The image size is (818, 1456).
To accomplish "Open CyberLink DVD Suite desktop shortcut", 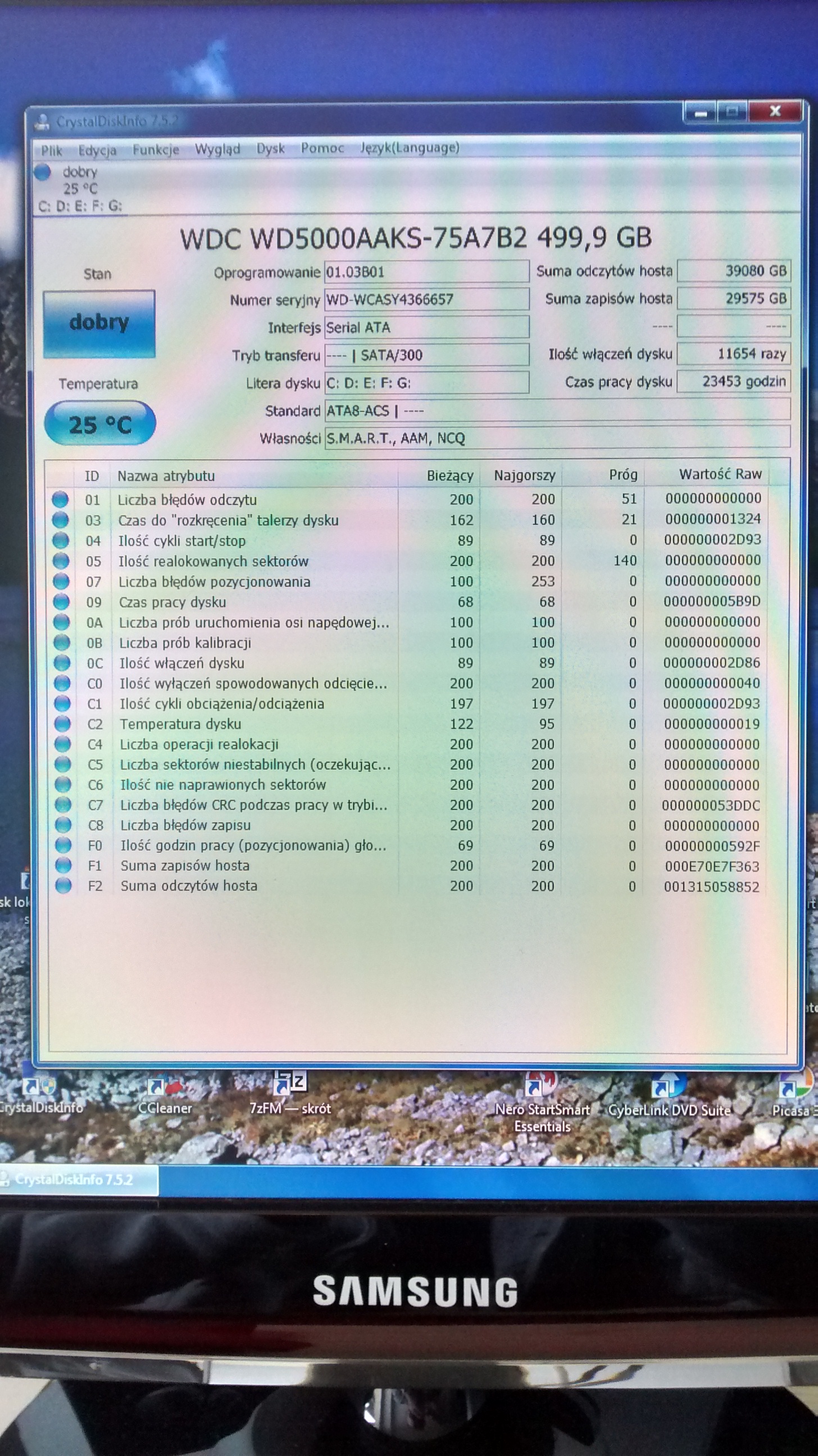I will pos(669,1095).
